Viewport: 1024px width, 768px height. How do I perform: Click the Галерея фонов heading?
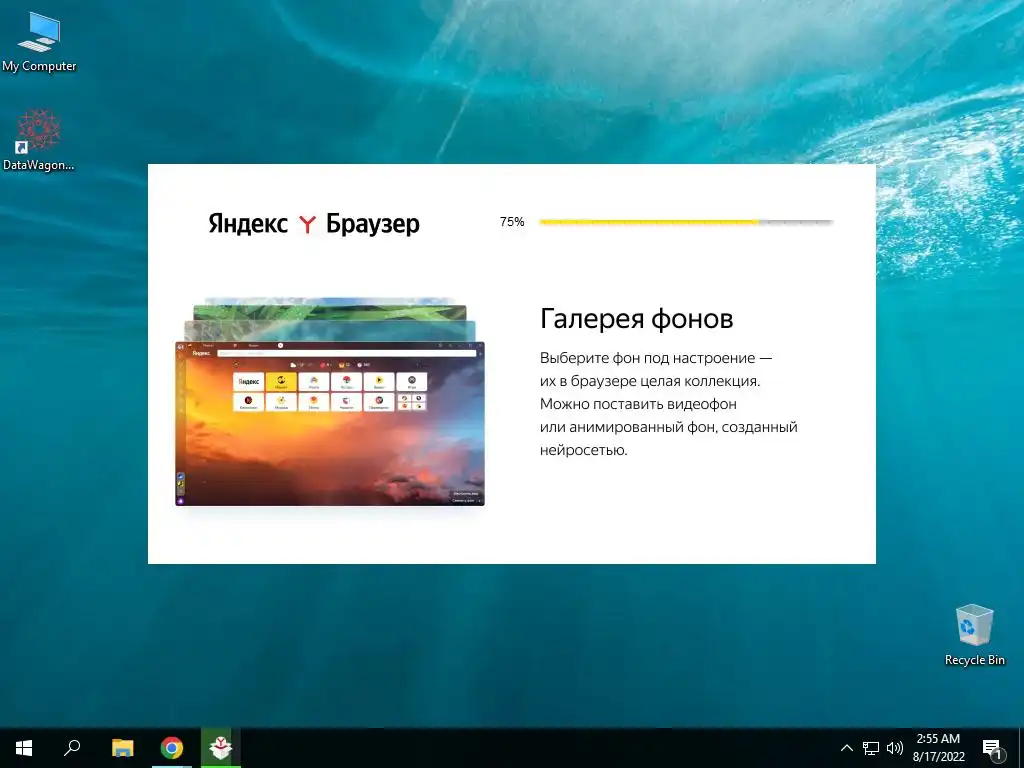tap(636, 319)
